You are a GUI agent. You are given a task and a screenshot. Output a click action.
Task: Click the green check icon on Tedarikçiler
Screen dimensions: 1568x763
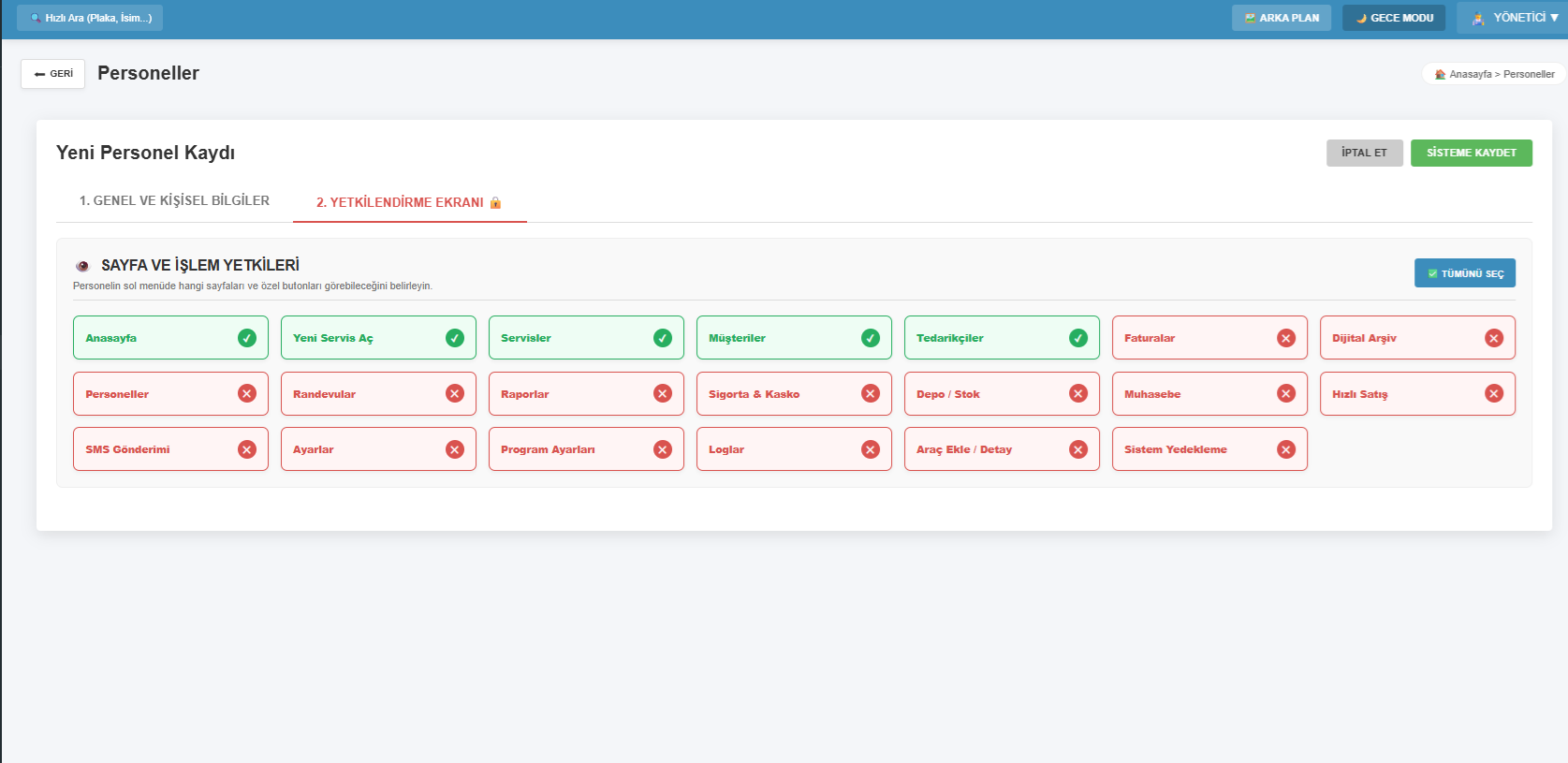1078,338
